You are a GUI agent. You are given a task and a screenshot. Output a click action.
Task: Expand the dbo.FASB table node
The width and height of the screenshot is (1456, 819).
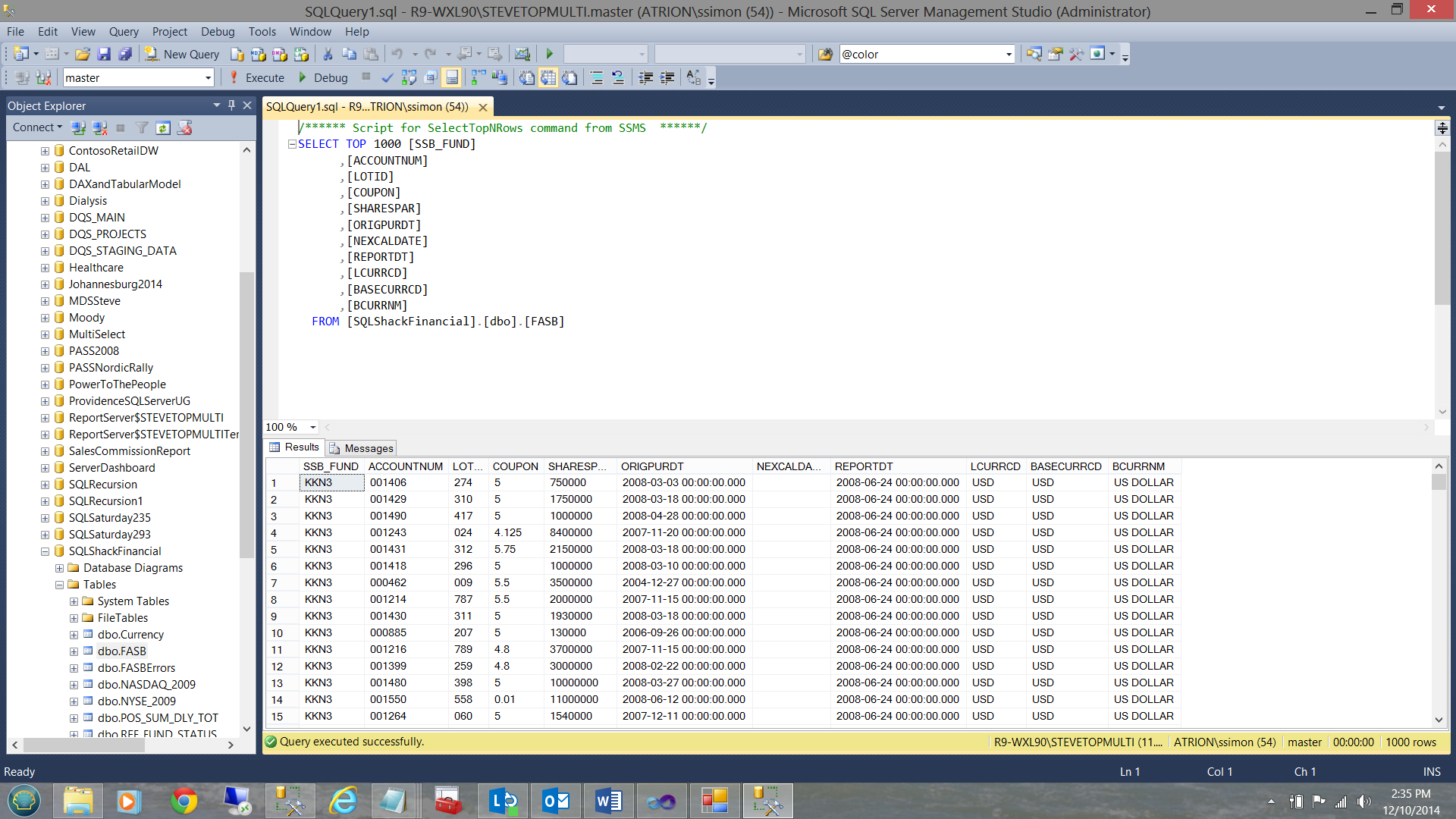point(74,651)
